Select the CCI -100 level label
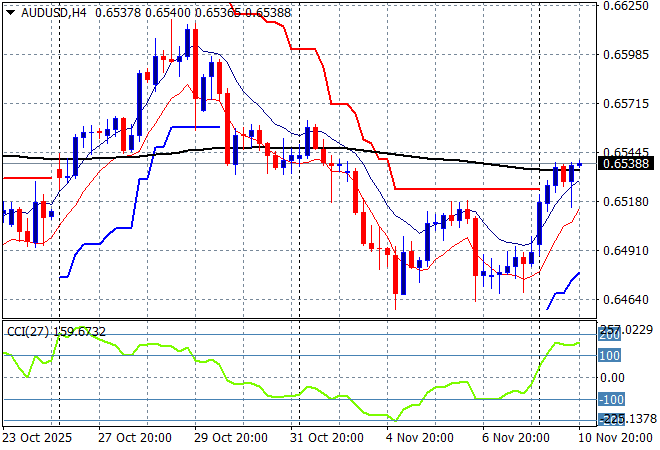Image resolution: width=660 pixels, height=450 pixels. (611, 399)
